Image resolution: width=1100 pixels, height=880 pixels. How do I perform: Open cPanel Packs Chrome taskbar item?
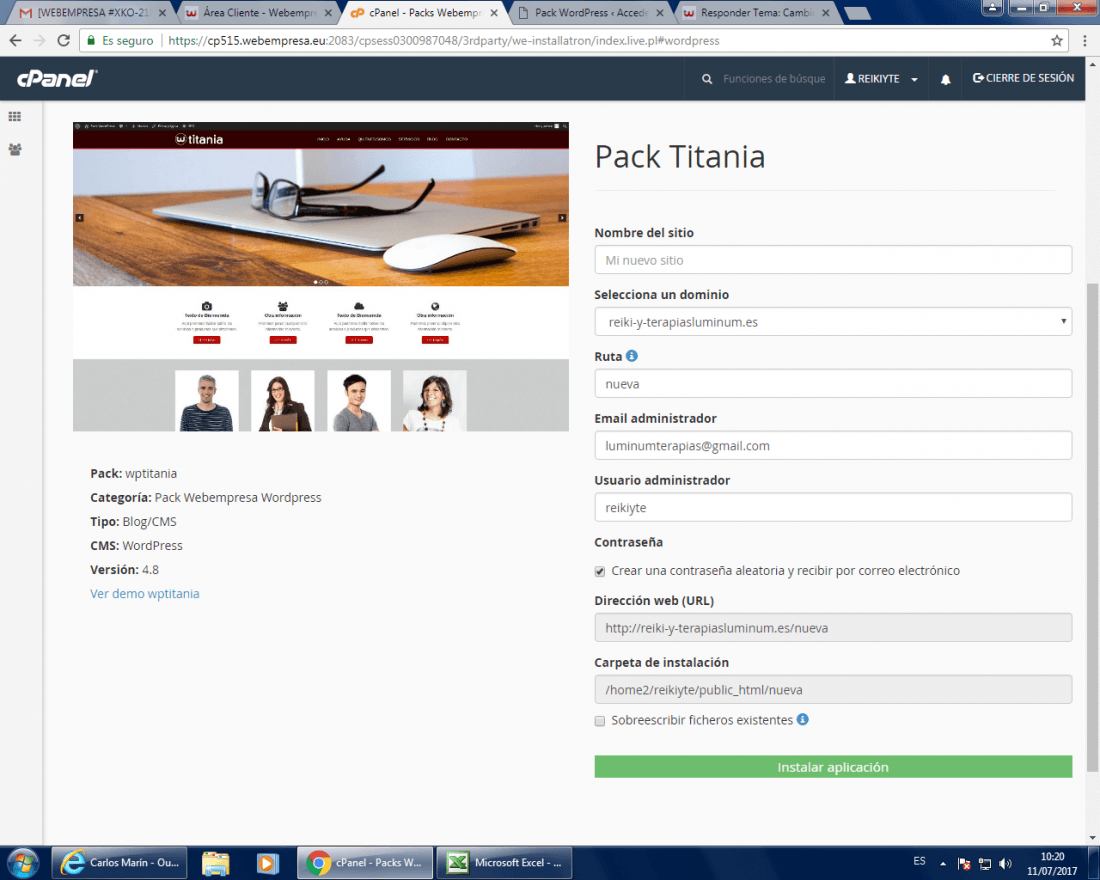(364, 862)
